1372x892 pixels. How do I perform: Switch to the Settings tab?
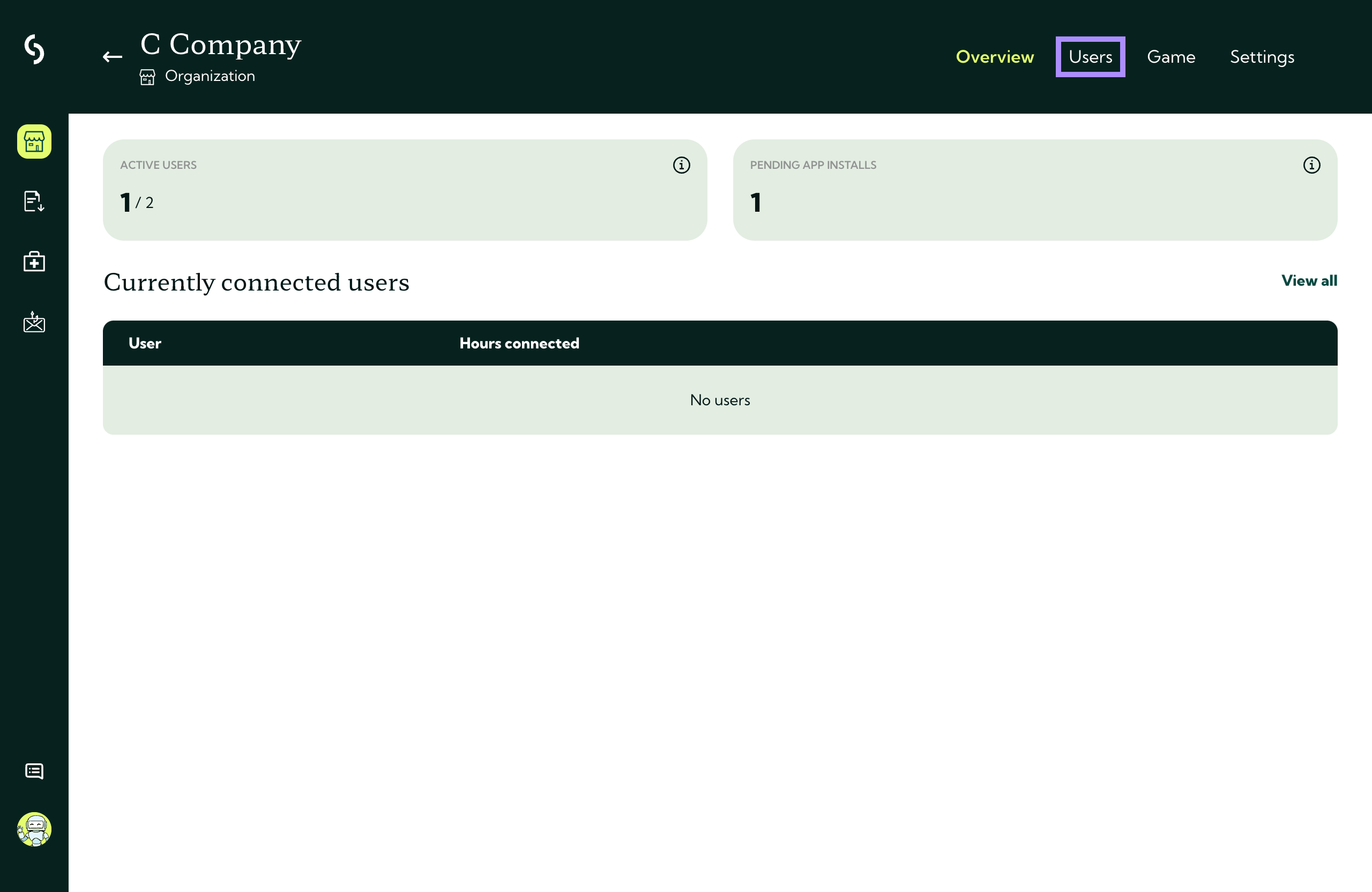point(1262,56)
